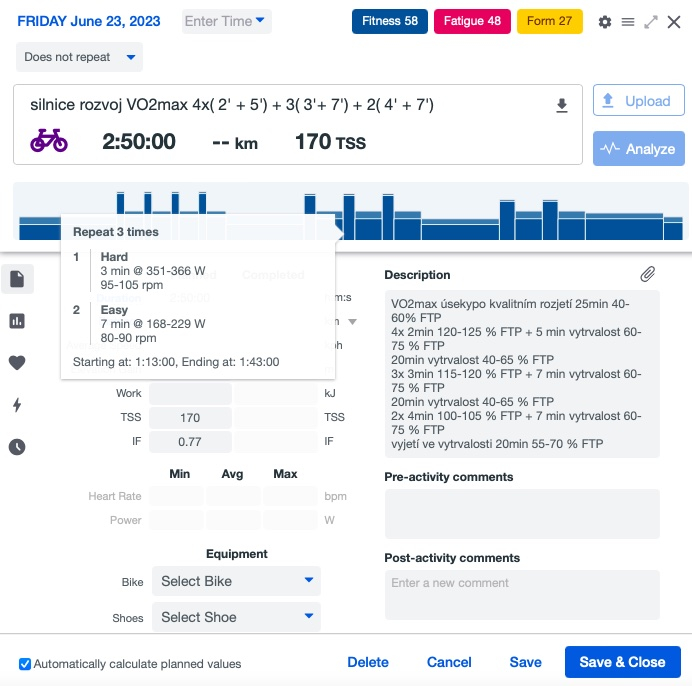692x686 pixels.
Task: Open the clock sidebar icon
Action: coord(17,447)
